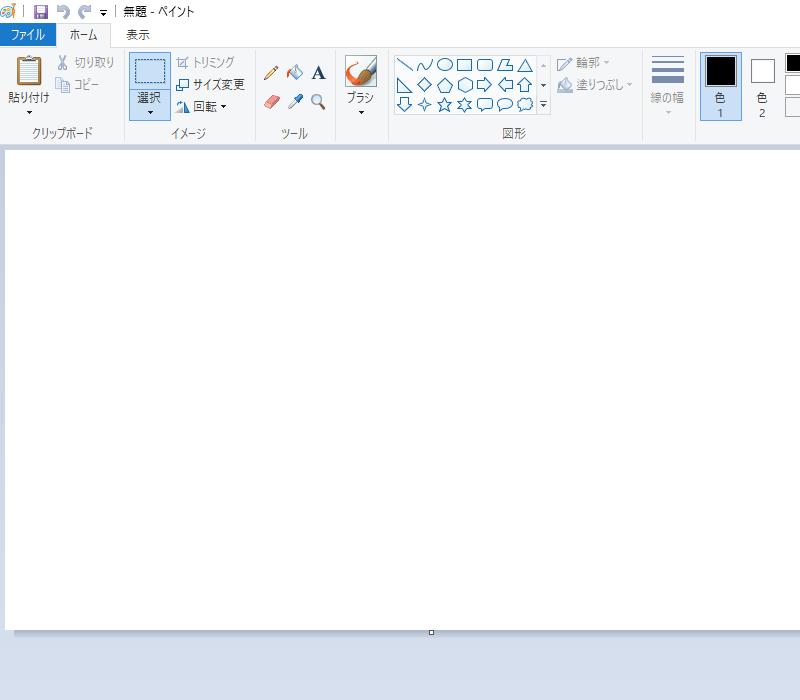The height and width of the screenshot is (700, 800).
Task: Select the Pencil tool
Action: (x=271, y=72)
